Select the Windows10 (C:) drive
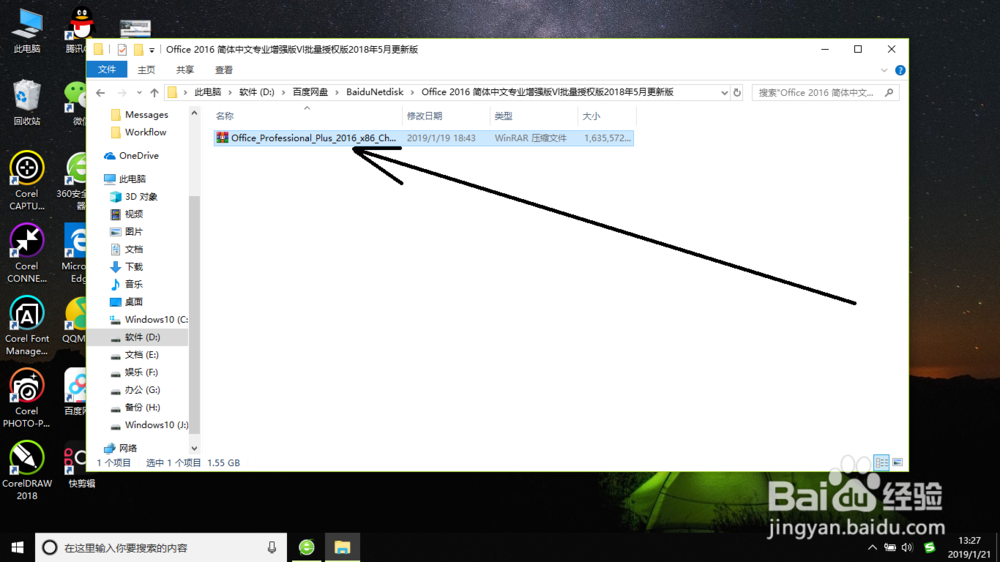1000x562 pixels. click(x=149, y=320)
